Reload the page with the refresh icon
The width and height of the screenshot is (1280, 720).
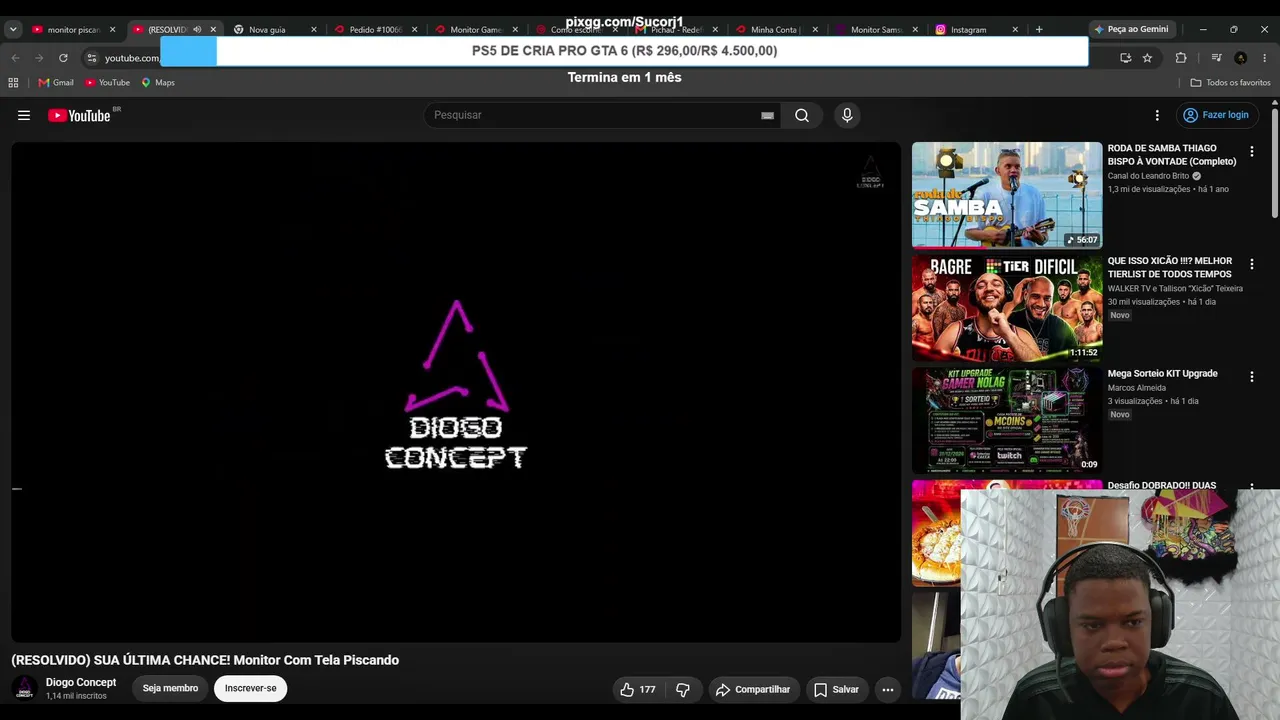[63, 58]
